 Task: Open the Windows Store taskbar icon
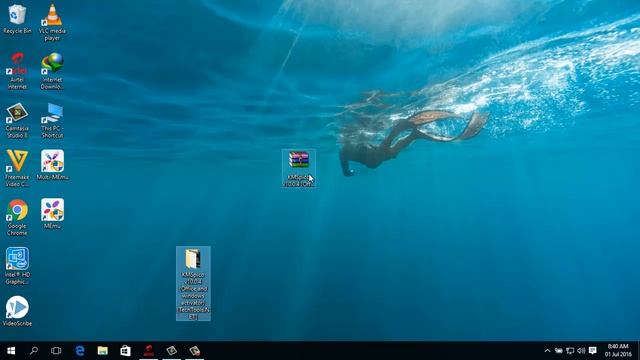coord(125,351)
